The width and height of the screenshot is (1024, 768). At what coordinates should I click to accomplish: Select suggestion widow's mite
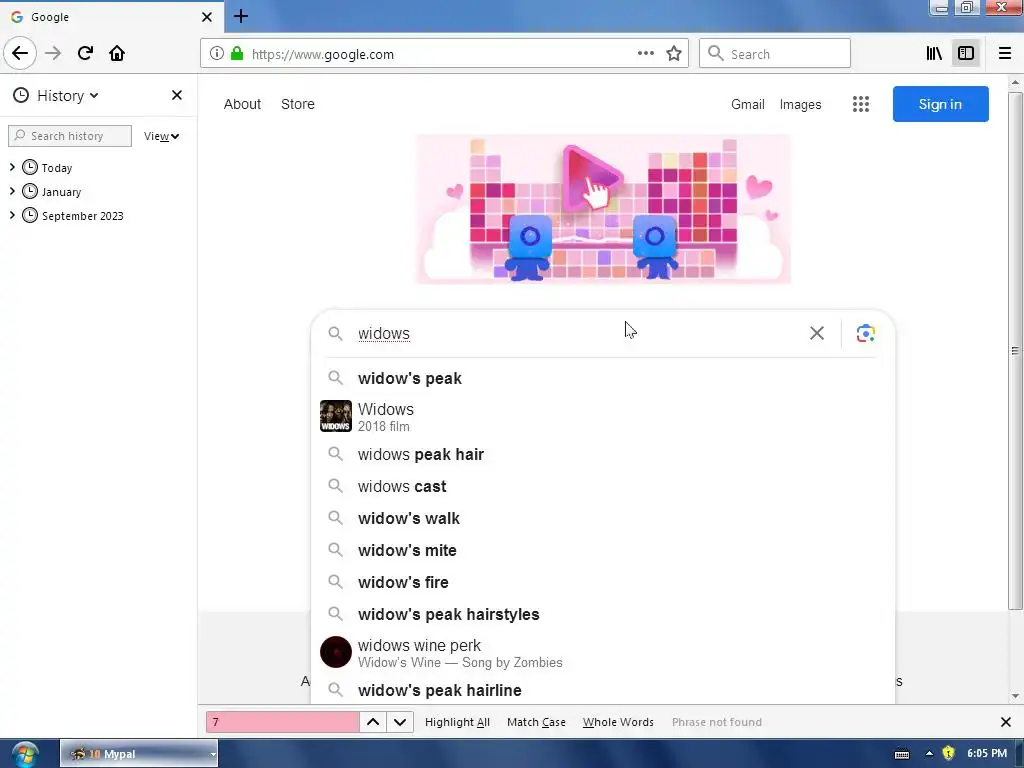coord(602,551)
